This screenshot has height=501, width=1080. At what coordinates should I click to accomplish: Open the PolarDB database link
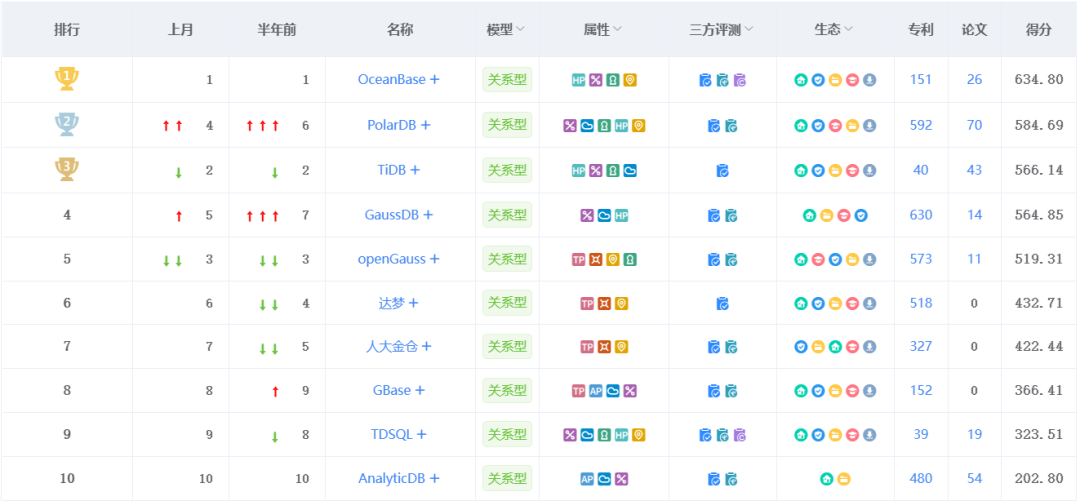[x=392, y=125]
